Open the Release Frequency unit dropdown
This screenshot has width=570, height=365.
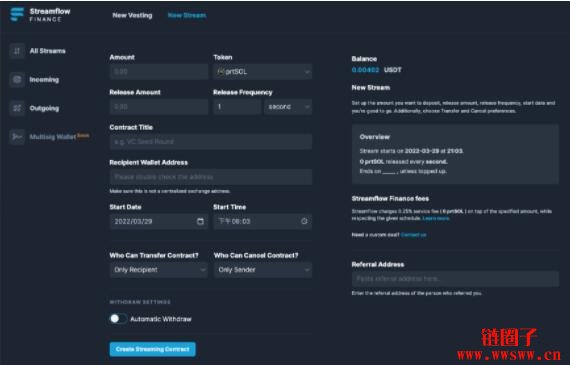coord(288,107)
